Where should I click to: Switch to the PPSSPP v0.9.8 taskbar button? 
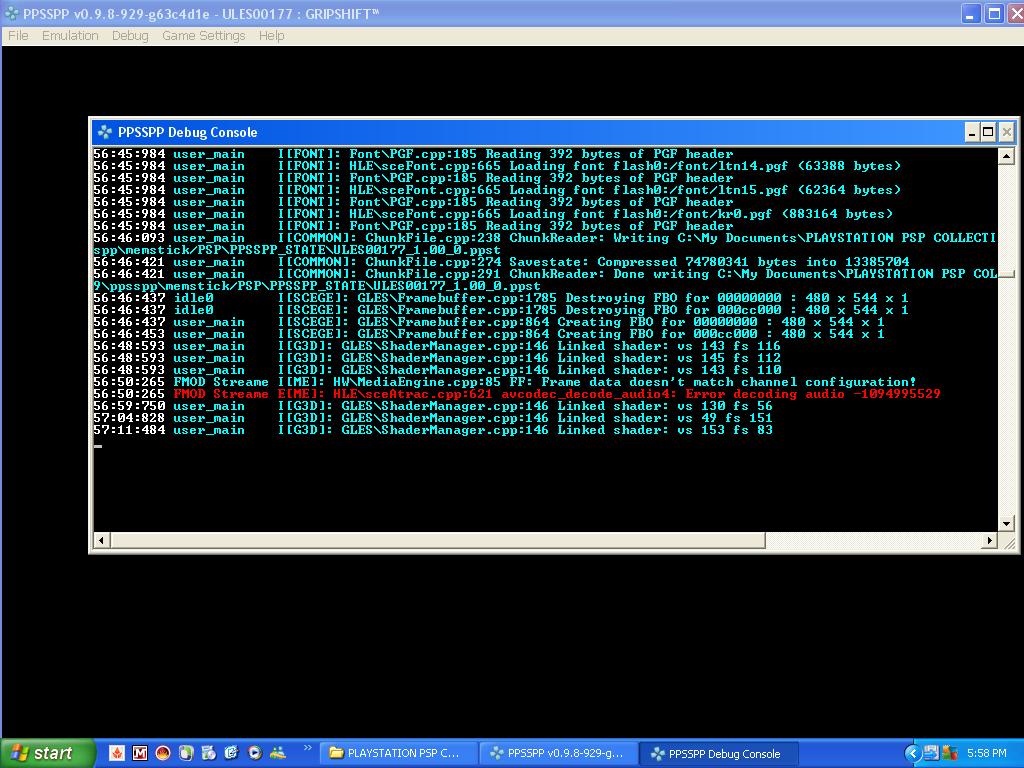(x=556, y=753)
